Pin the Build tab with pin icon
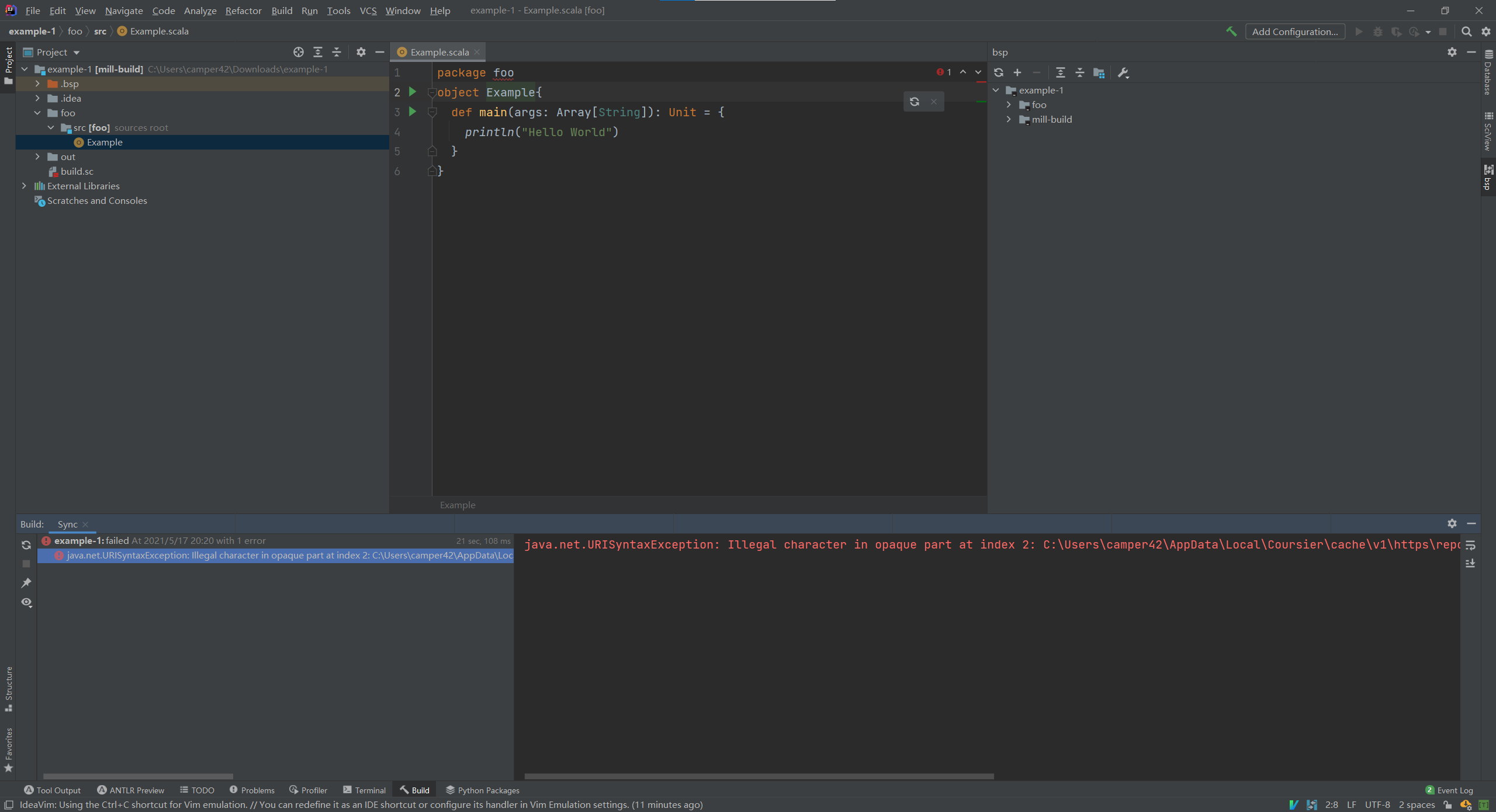Image resolution: width=1496 pixels, height=812 pixels. click(x=26, y=583)
